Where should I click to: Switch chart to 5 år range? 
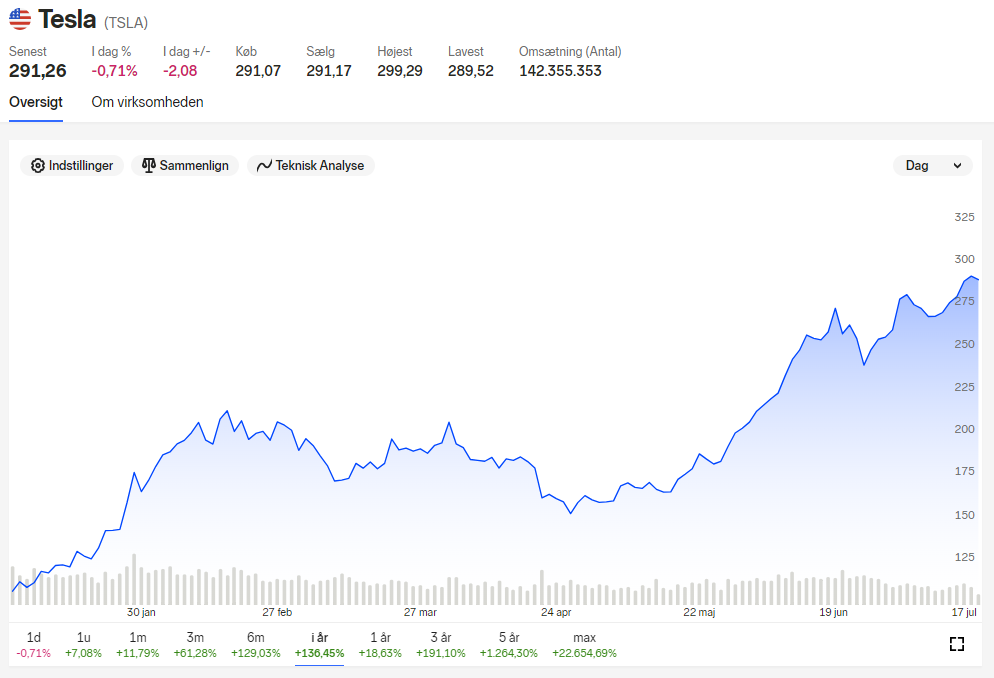click(x=508, y=644)
